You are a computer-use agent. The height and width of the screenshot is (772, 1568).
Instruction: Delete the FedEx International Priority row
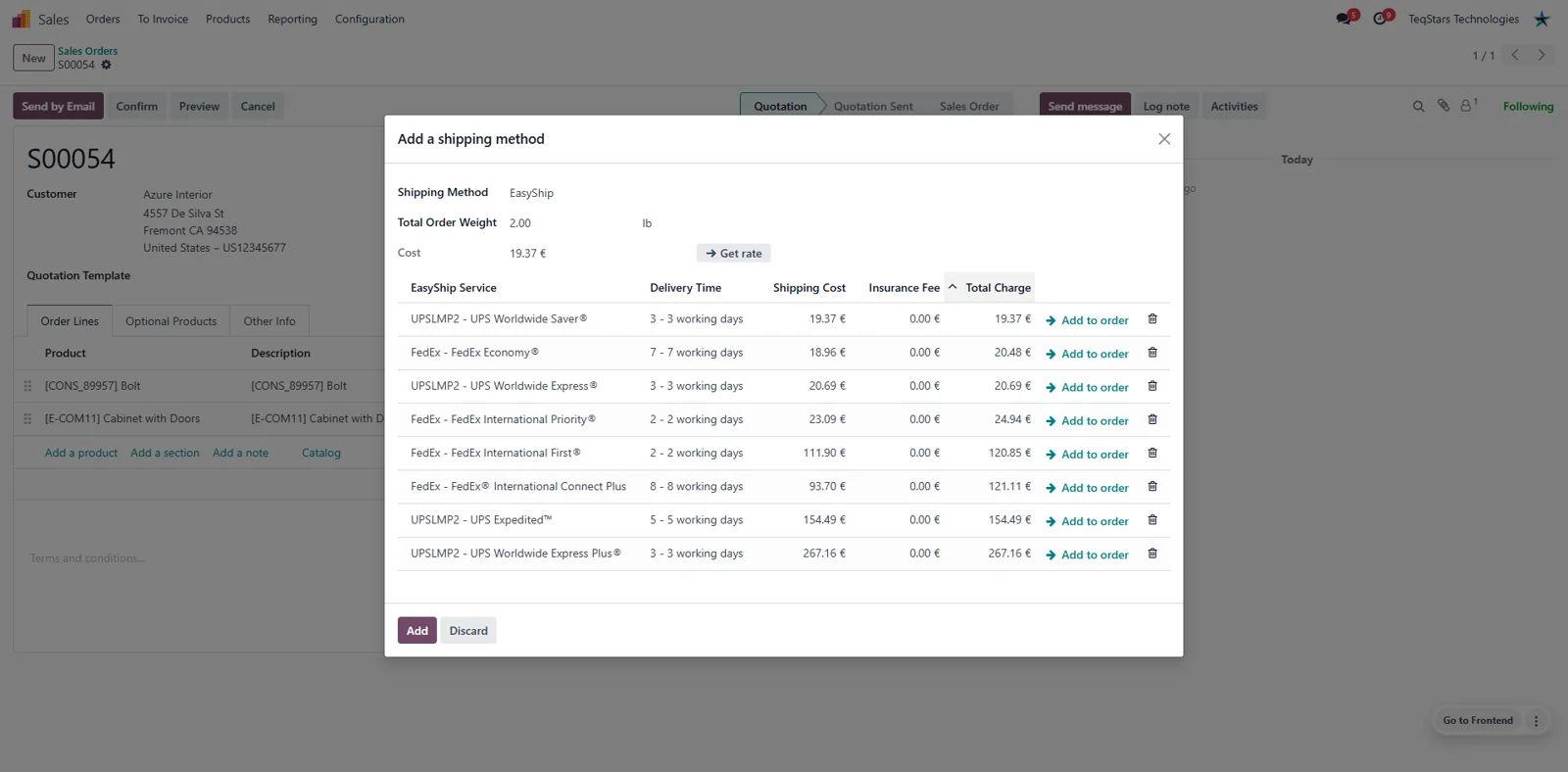click(1152, 419)
